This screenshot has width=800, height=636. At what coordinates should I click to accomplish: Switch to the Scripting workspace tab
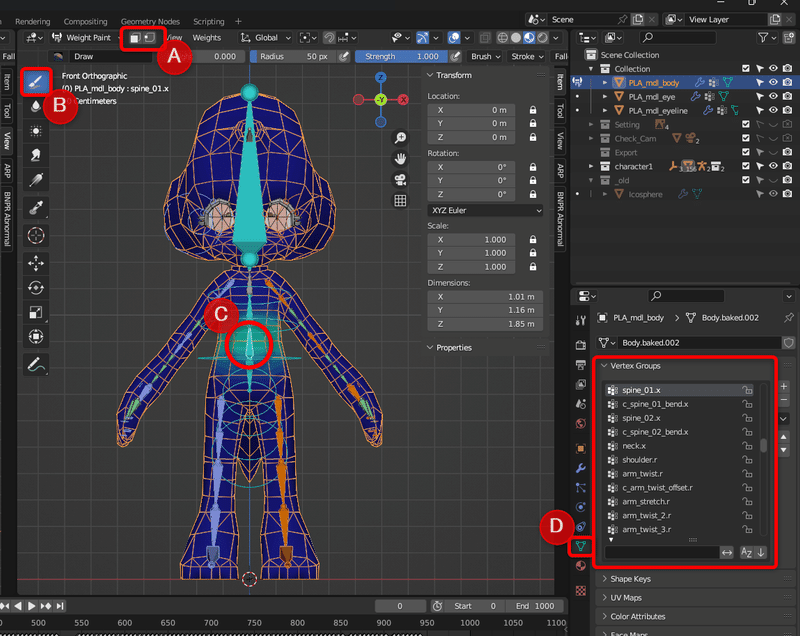point(209,21)
